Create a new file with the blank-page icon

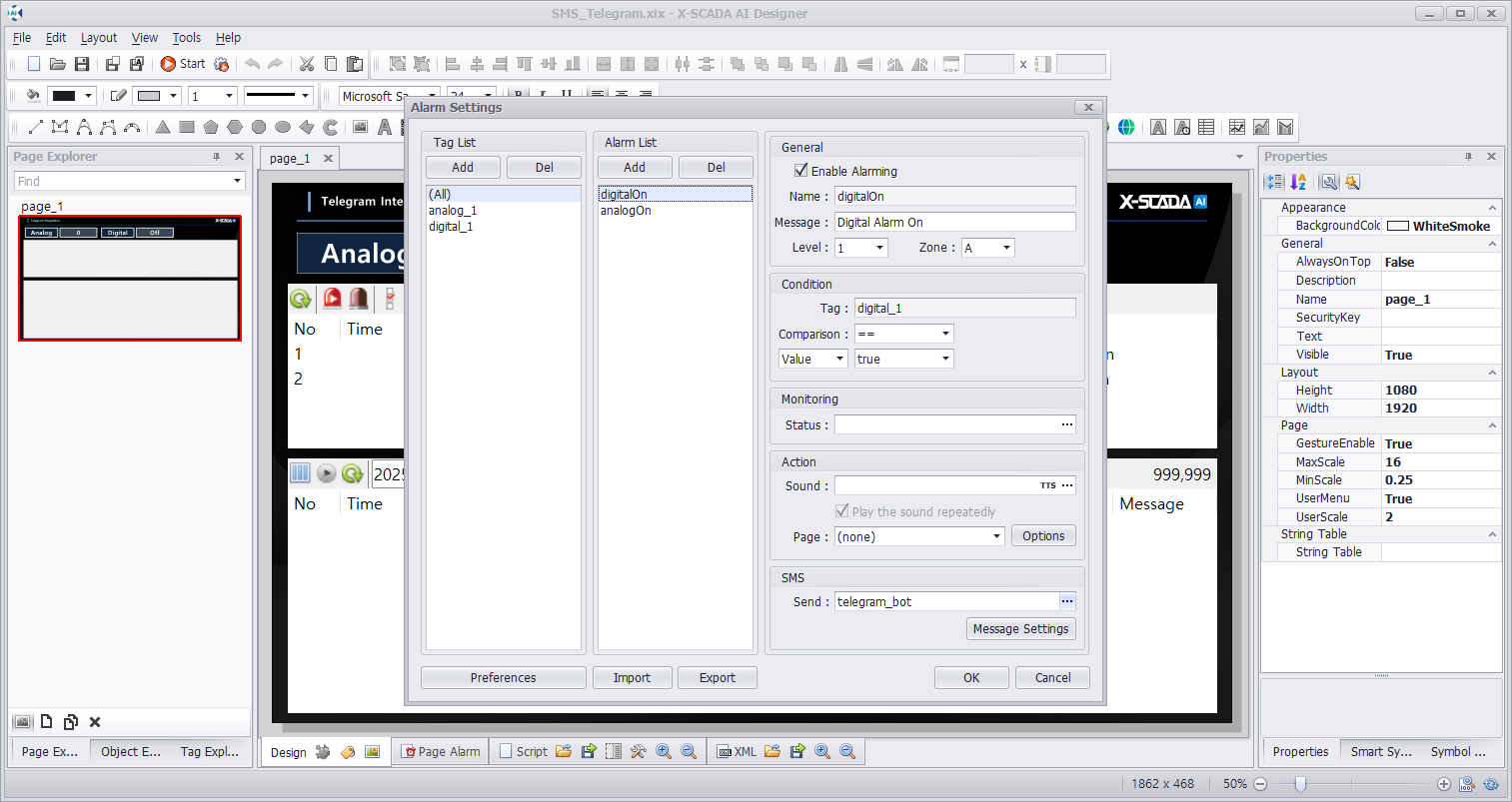point(34,64)
